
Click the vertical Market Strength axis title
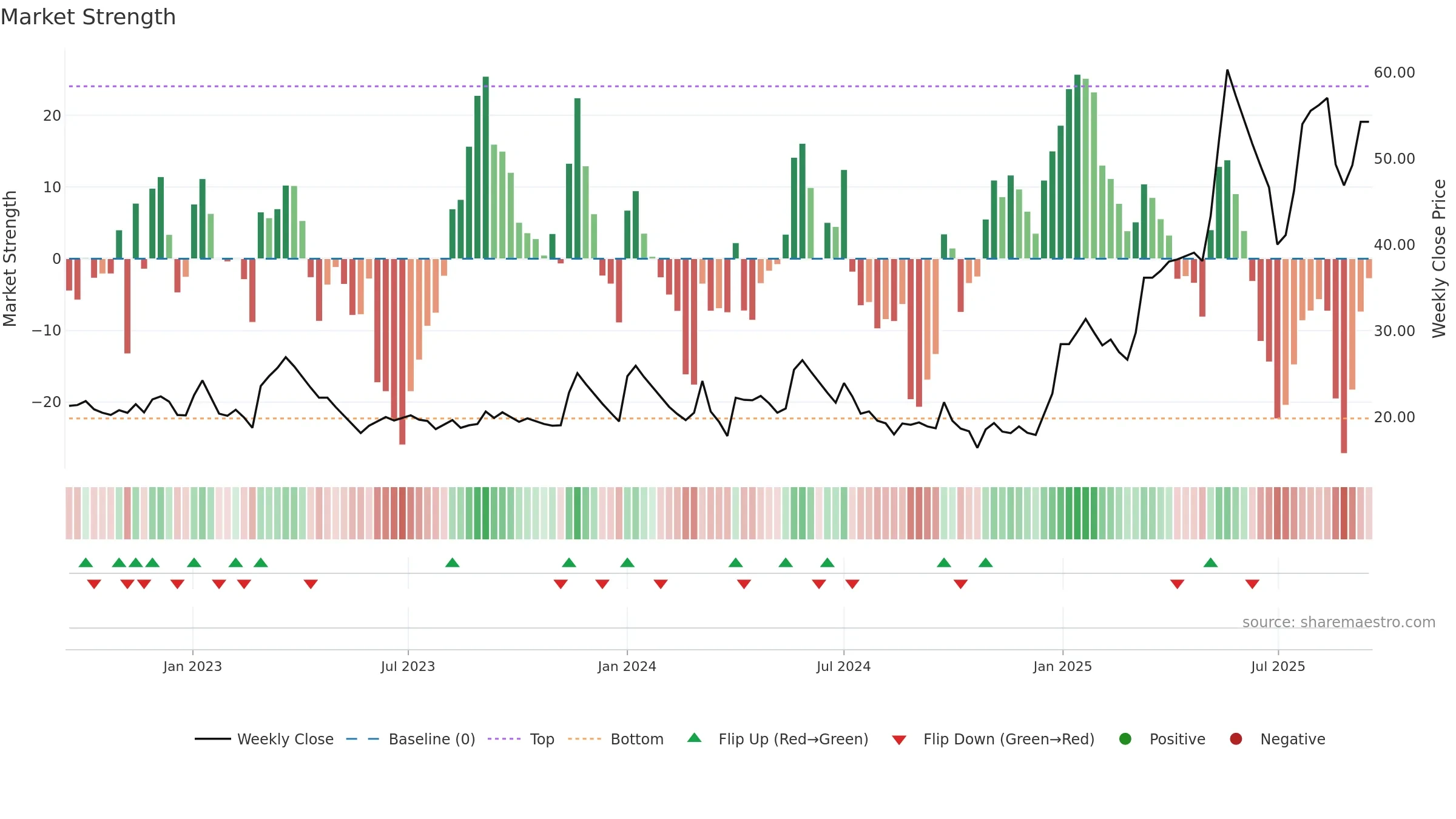(x=10, y=258)
